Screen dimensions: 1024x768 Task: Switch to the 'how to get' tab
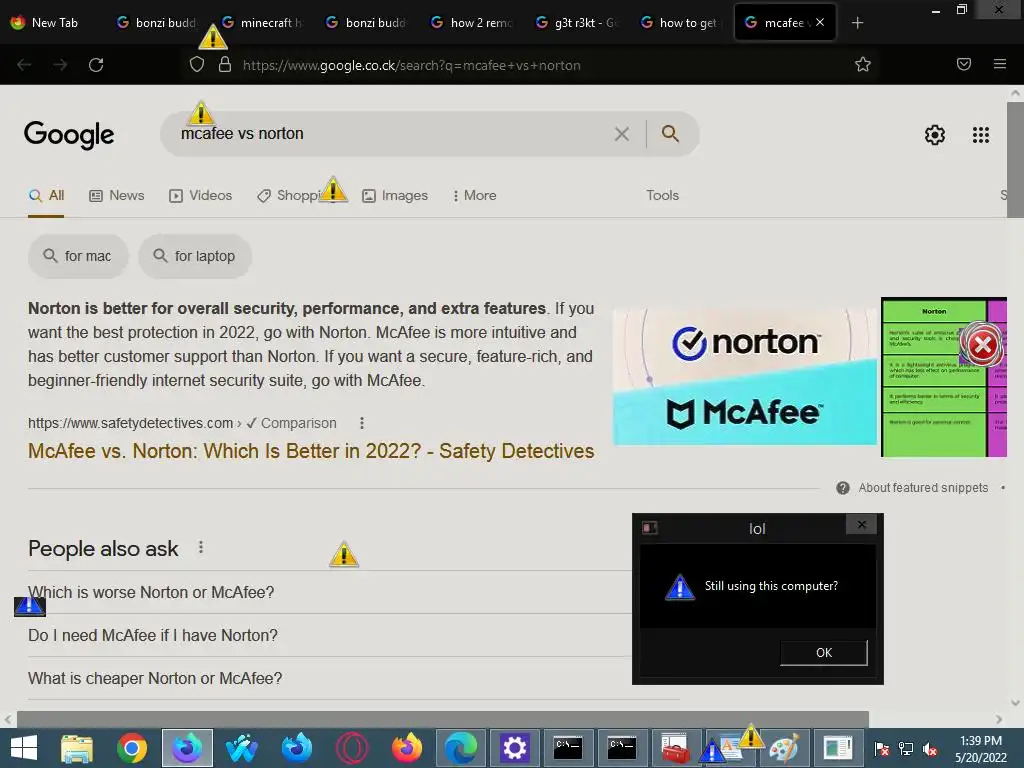tap(681, 23)
